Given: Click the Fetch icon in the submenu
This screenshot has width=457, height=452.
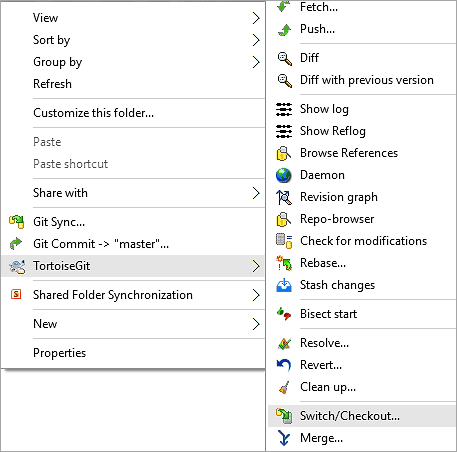Looking at the screenshot, I should [x=284, y=7].
